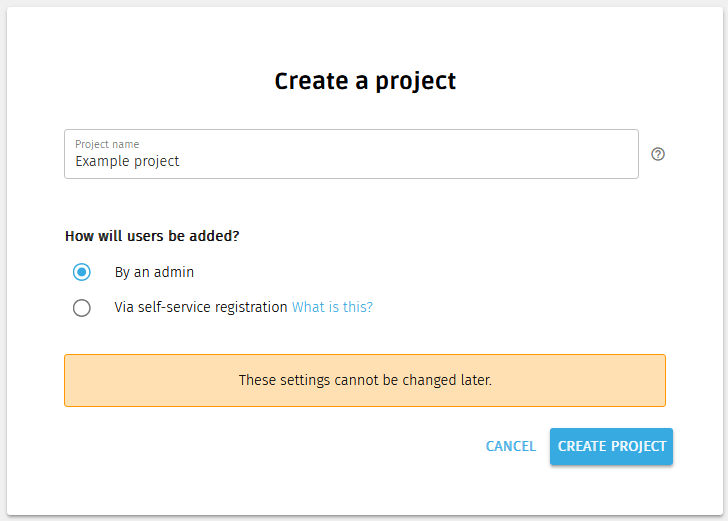The height and width of the screenshot is (521, 728).
Task: Click the "How will users be added?" label
Action: [x=152, y=236]
